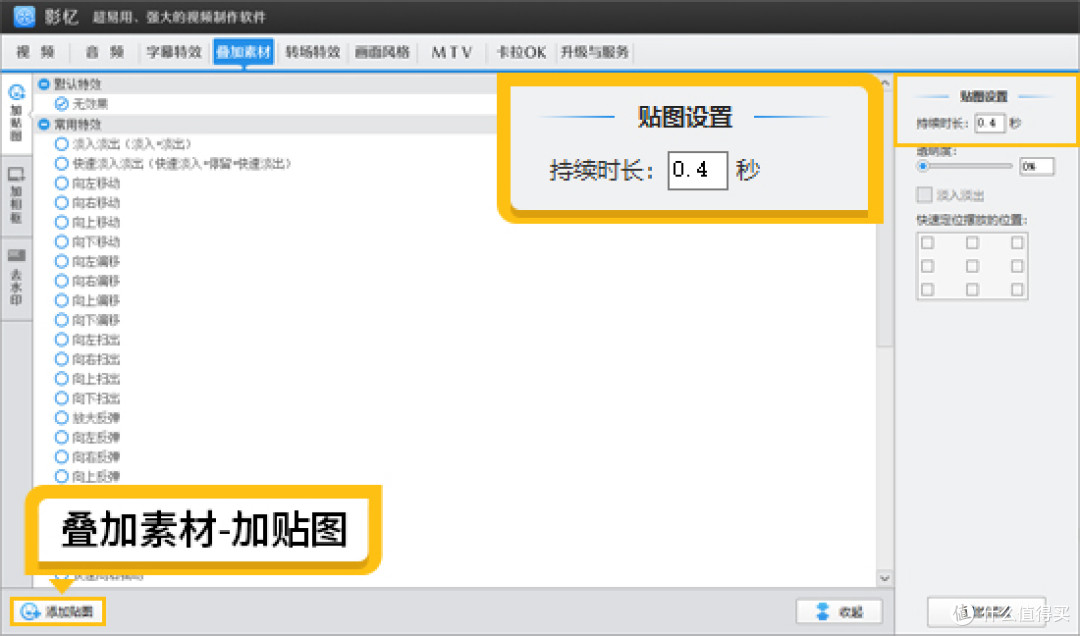Screen dimensions: 1080x636
Task: Select the 放大反弹 effect
Action: [x=87, y=418]
